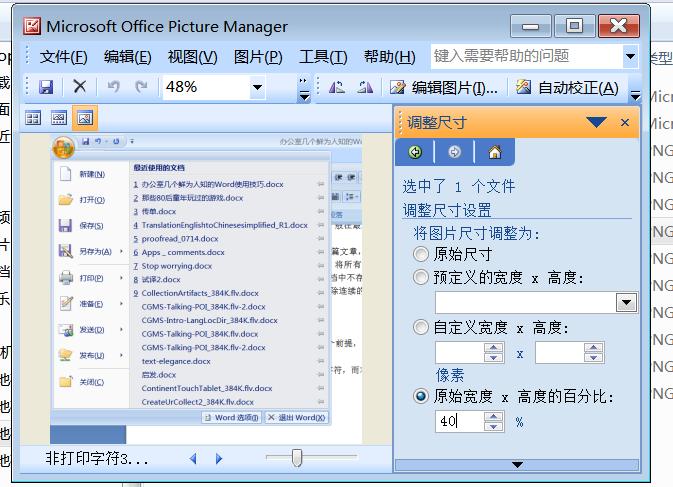This screenshot has width=673, height=487.
Task: Open the 工具(T) menu
Action: tap(323, 57)
